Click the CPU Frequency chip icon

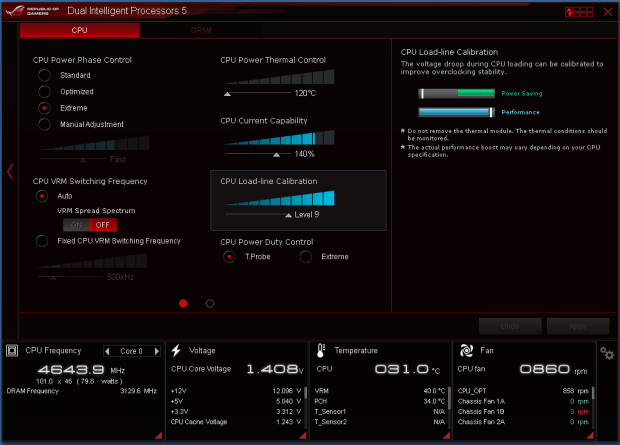tap(12, 350)
